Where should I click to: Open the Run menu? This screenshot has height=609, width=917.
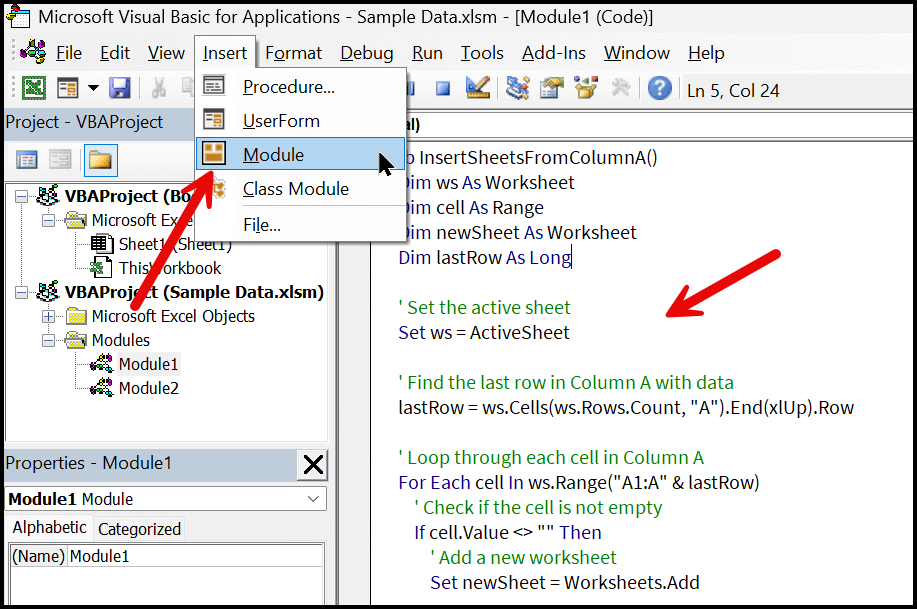click(427, 53)
